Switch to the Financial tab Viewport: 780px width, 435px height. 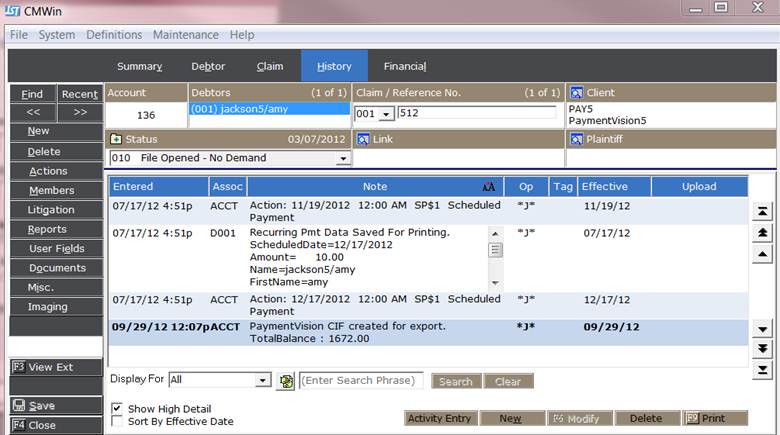(404, 67)
